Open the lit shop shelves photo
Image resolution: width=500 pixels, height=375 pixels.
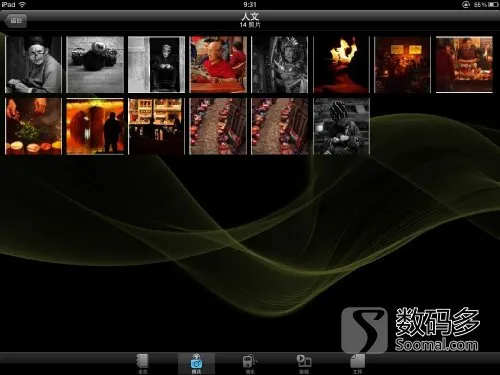point(156,126)
